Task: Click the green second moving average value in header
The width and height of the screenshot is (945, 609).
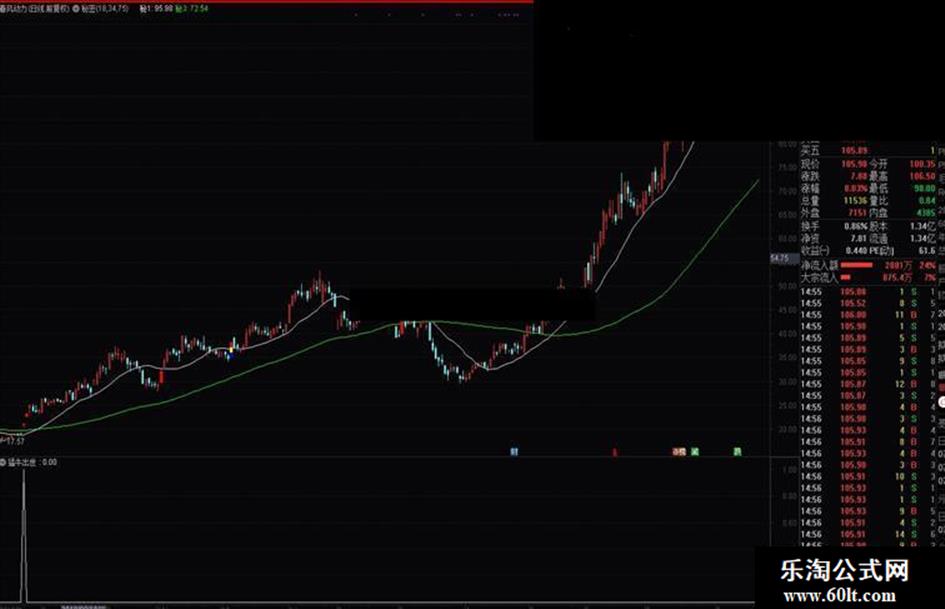Action: 192,9
